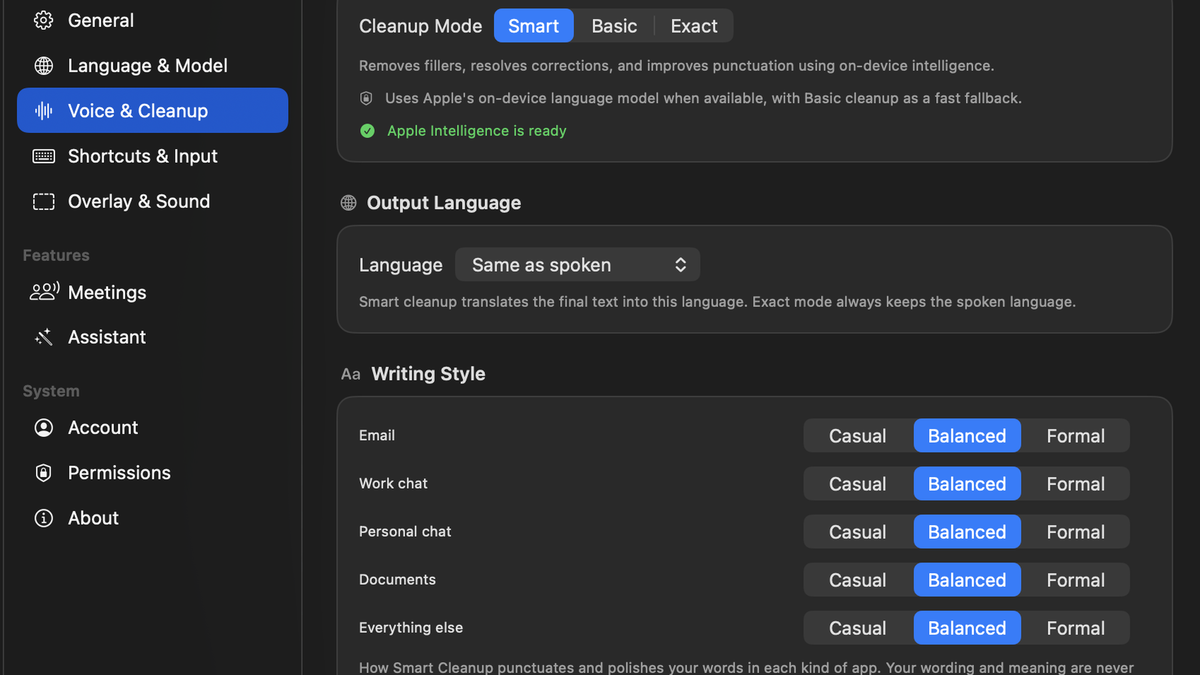Click the Output Language heading
1200x675 pixels.
[444, 203]
